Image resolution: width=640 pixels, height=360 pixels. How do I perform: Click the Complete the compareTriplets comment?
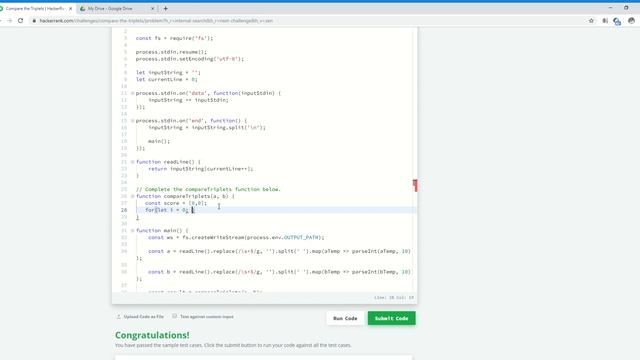coord(208,189)
